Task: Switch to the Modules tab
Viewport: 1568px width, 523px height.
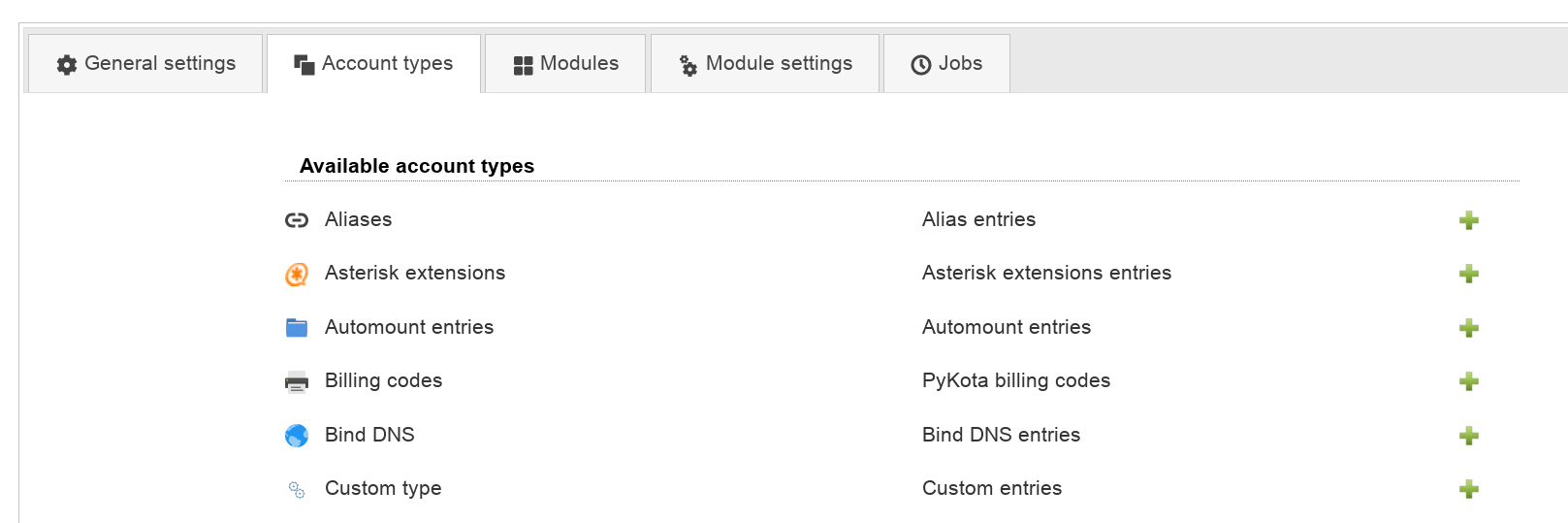Action: coord(565,64)
